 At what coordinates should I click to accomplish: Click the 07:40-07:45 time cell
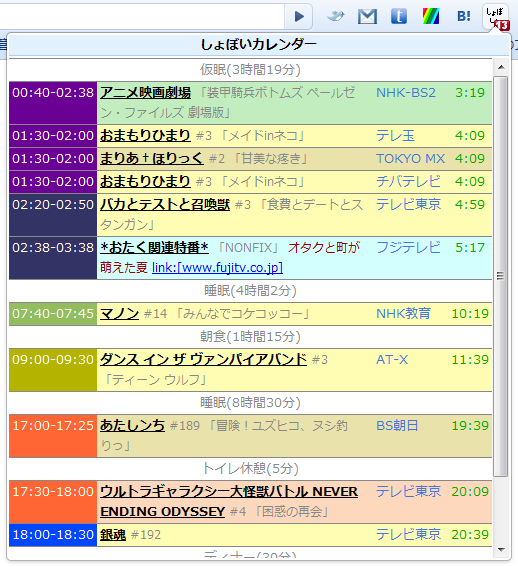coord(53,314)
